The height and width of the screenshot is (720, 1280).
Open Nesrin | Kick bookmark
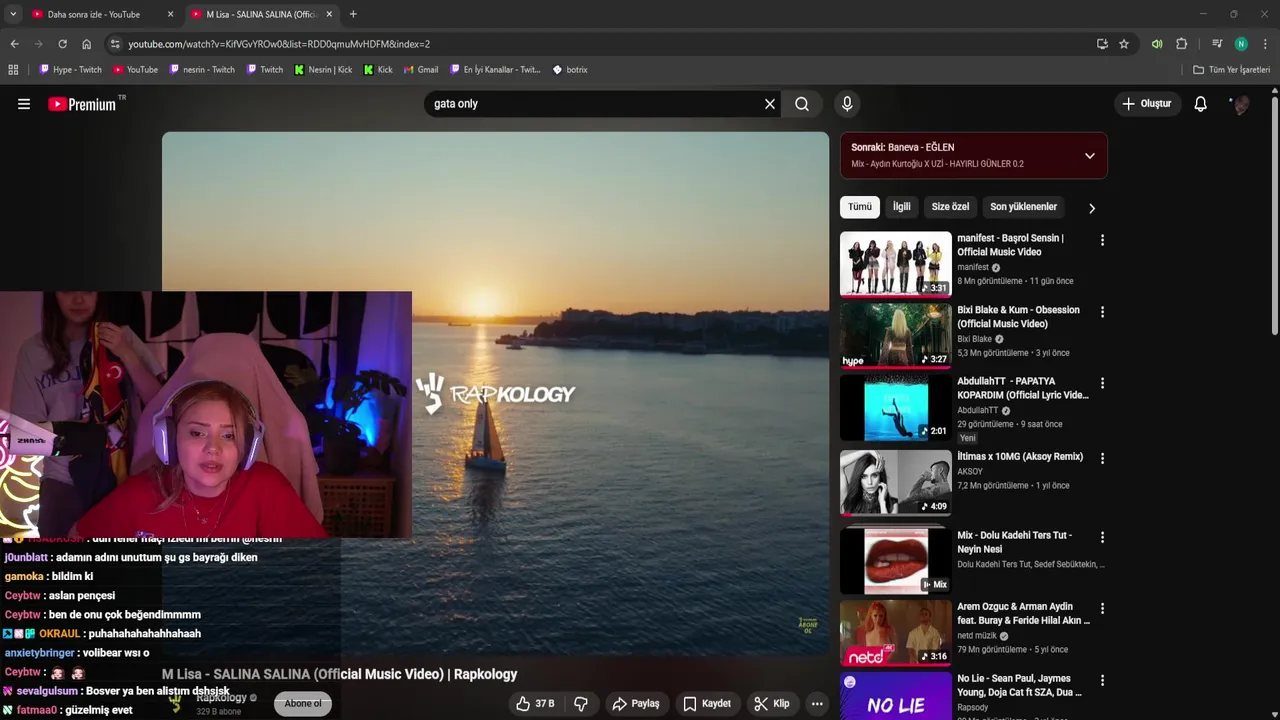323,70
